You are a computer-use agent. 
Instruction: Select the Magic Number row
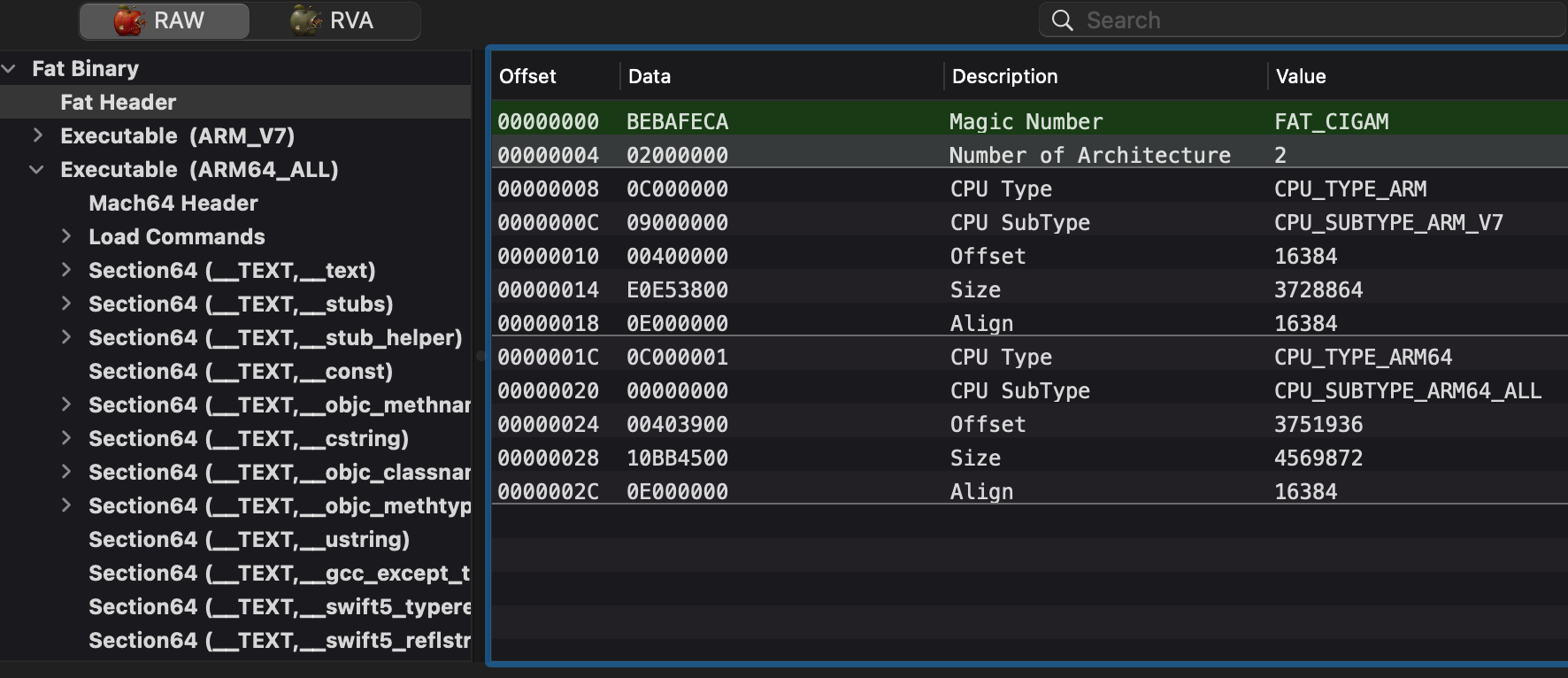(1026, 121)
